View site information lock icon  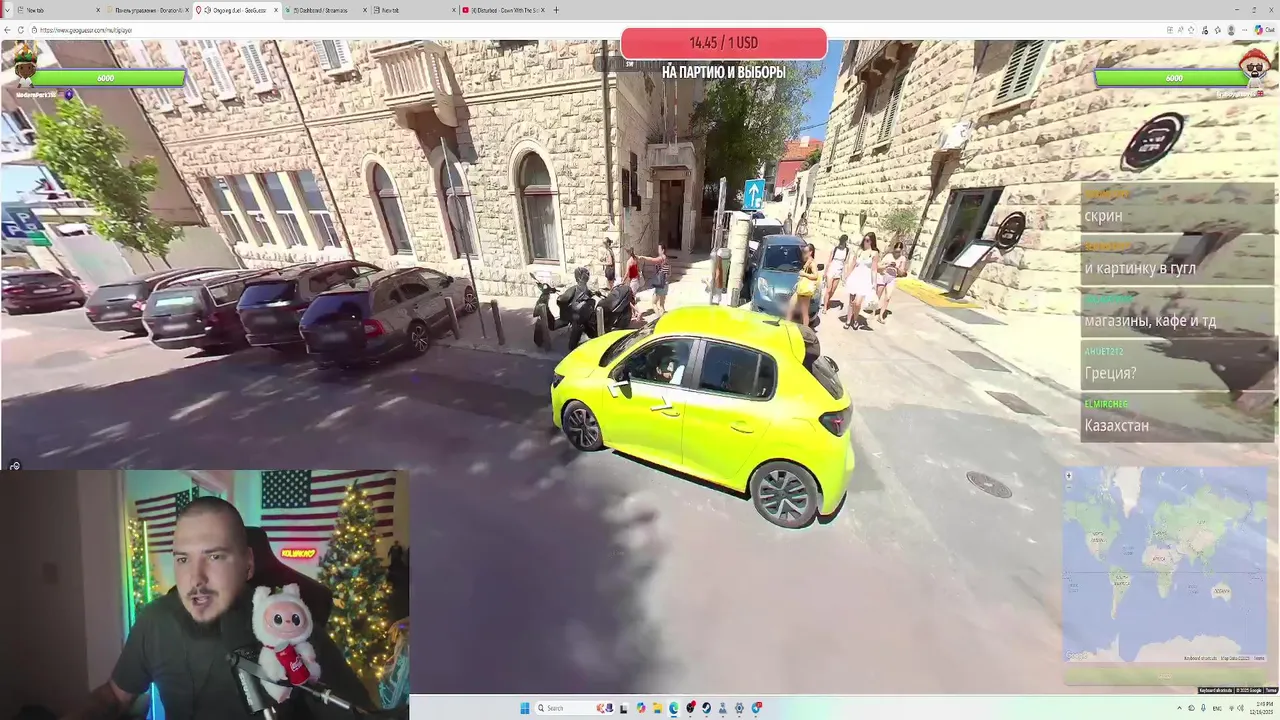(x=34, y=30)
